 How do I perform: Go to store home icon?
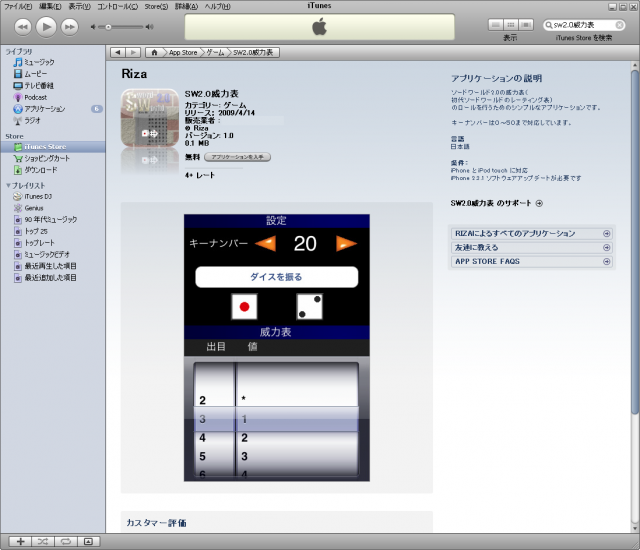(154, 53)
